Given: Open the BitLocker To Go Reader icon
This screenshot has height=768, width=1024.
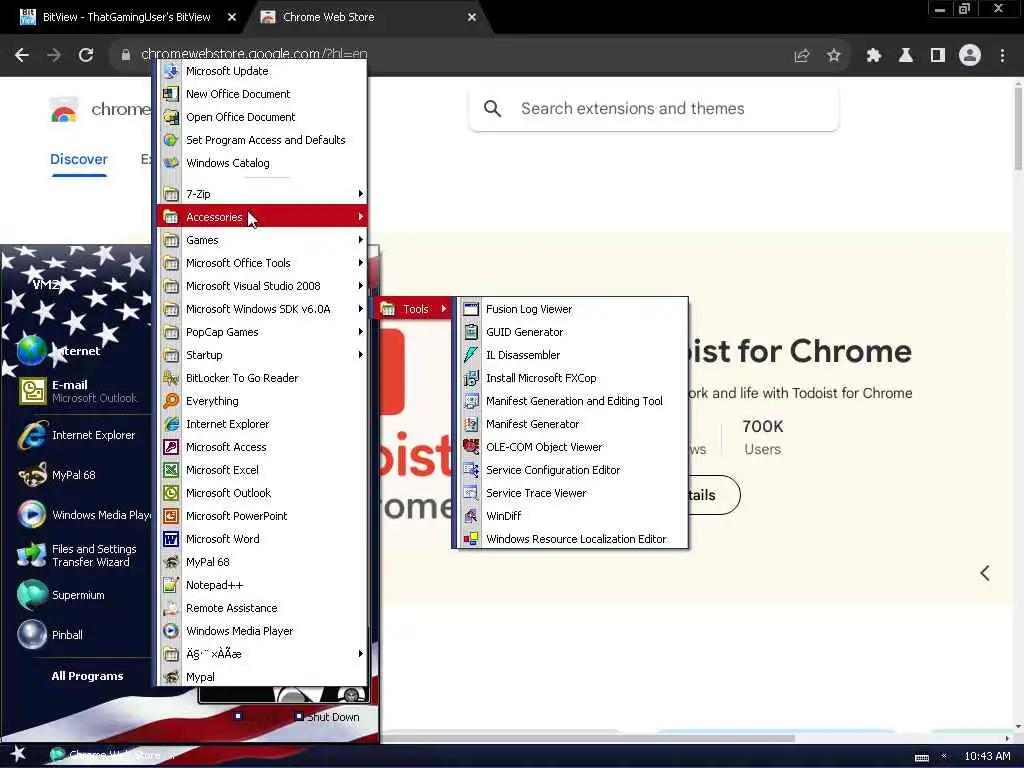Looking at the screenshot, I should click(x=171, y=377).
